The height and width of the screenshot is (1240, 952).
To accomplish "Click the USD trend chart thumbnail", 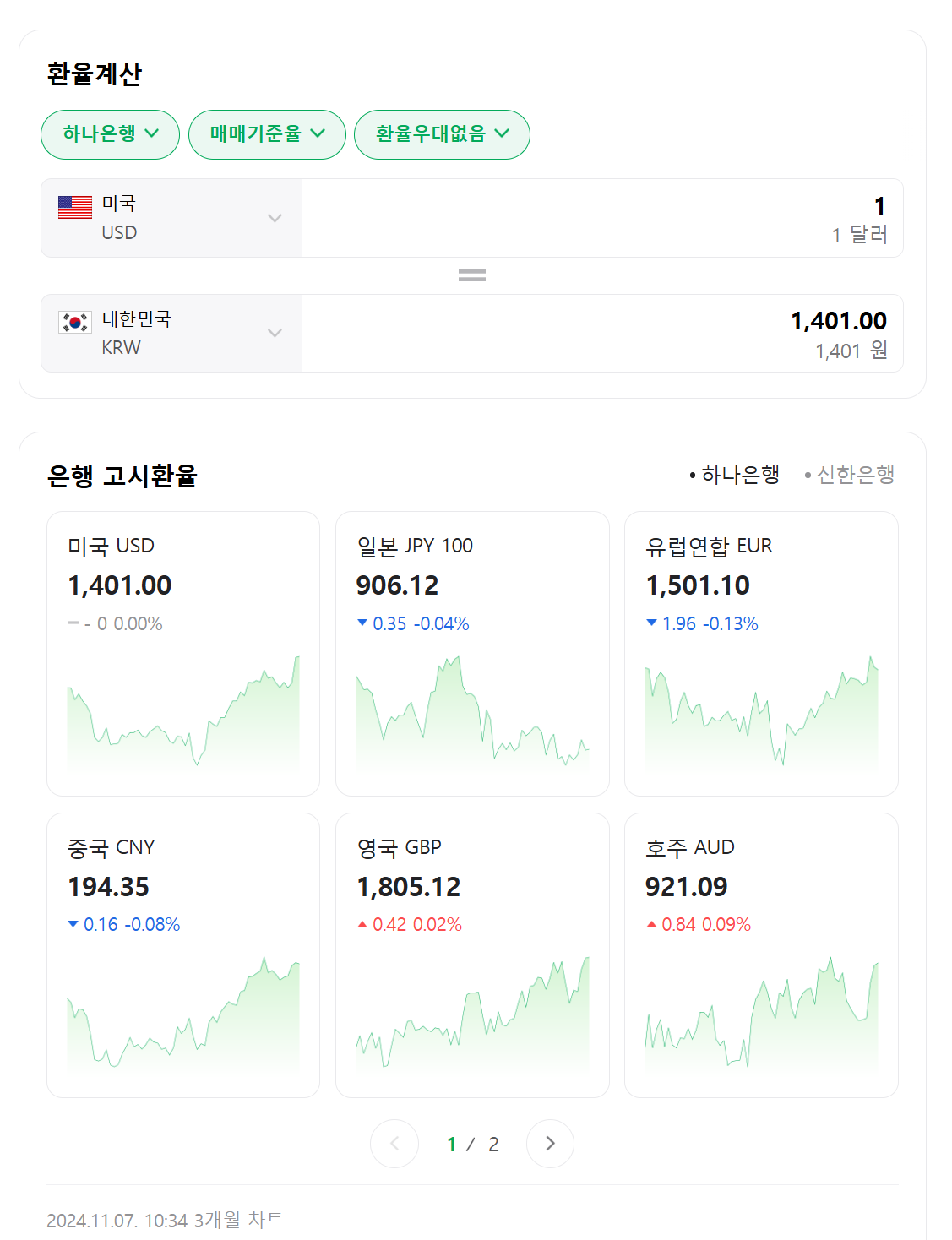I will (183, 712).
